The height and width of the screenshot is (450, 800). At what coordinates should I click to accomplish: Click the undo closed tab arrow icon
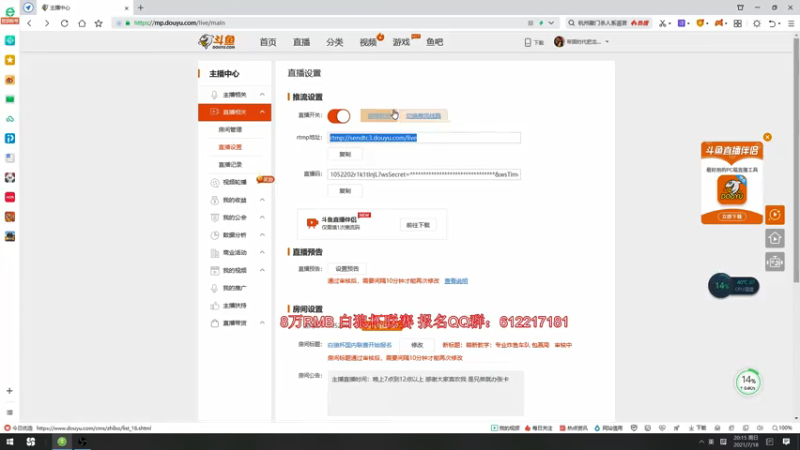click(772, 23)
